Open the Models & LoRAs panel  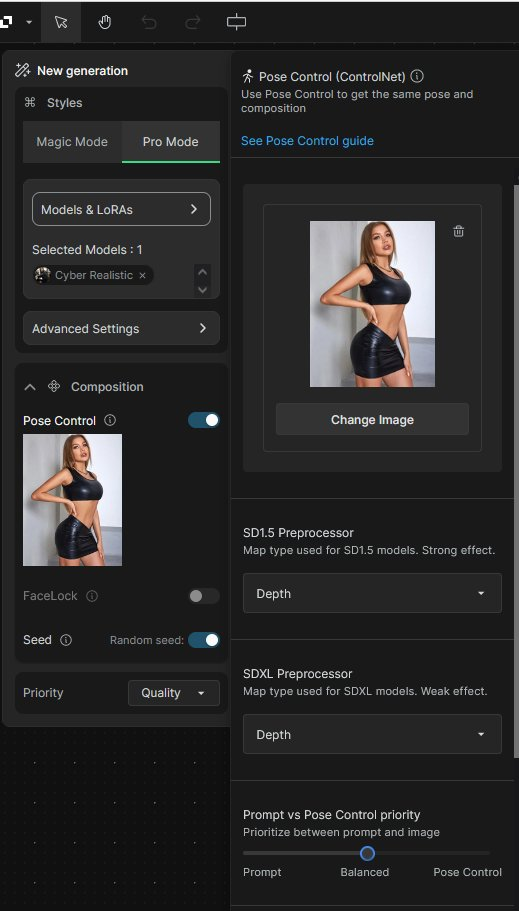(x=121, y=209)
